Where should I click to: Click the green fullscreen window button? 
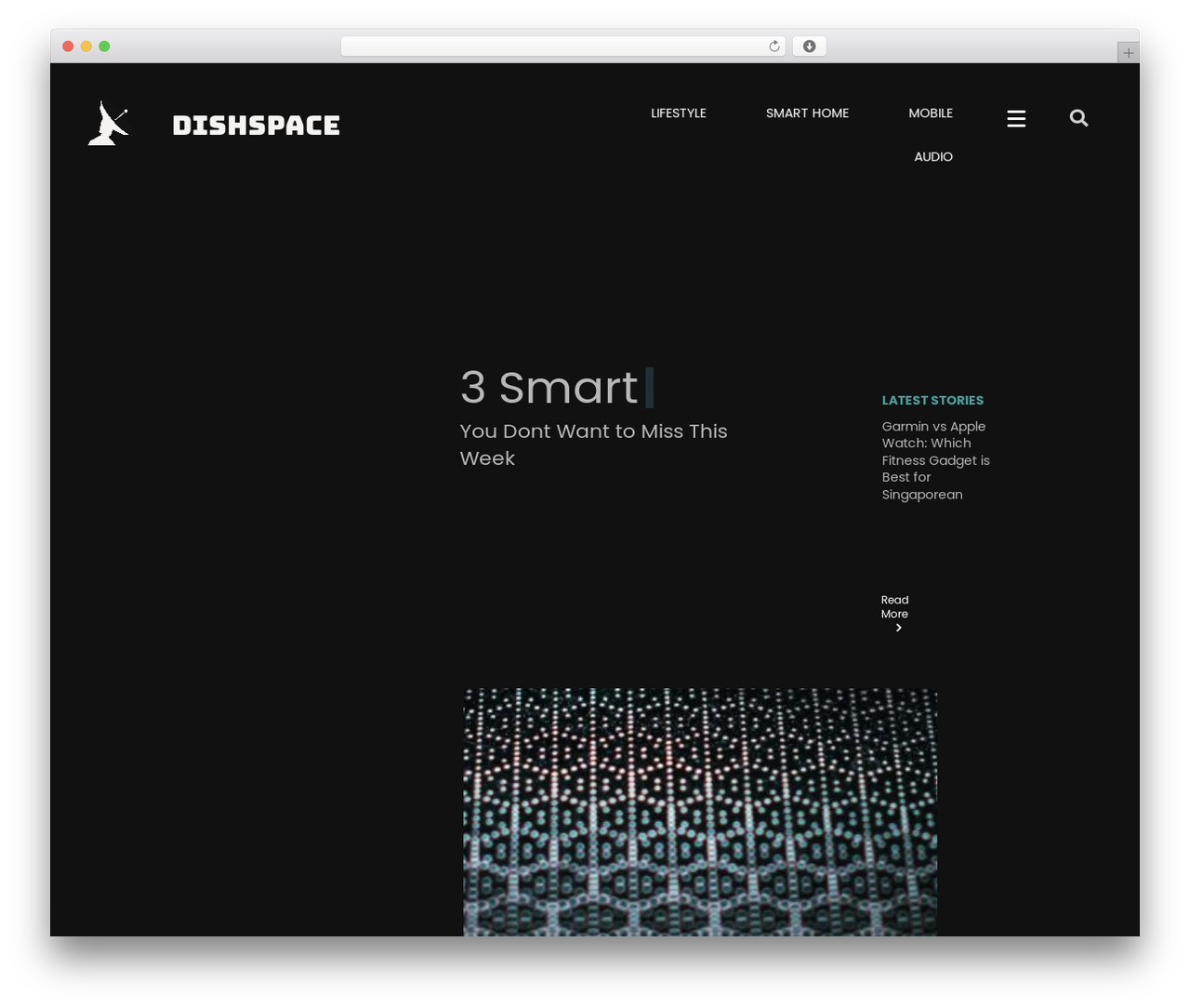tap(104, 46)
